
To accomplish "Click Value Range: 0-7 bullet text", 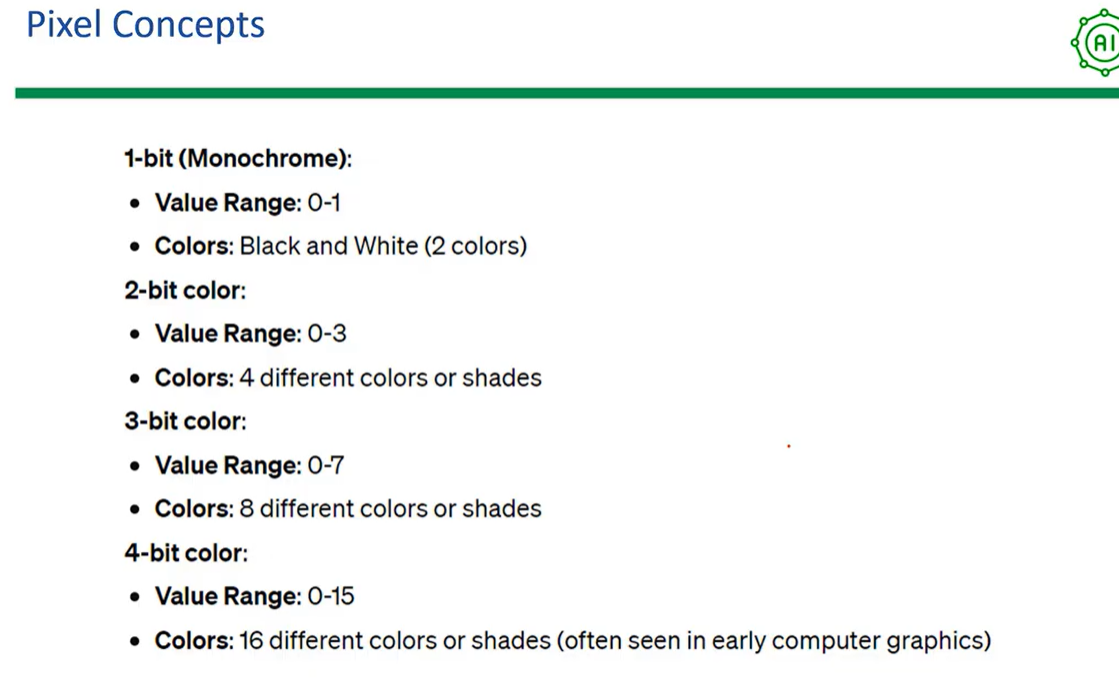I will [x=250, y=465].
